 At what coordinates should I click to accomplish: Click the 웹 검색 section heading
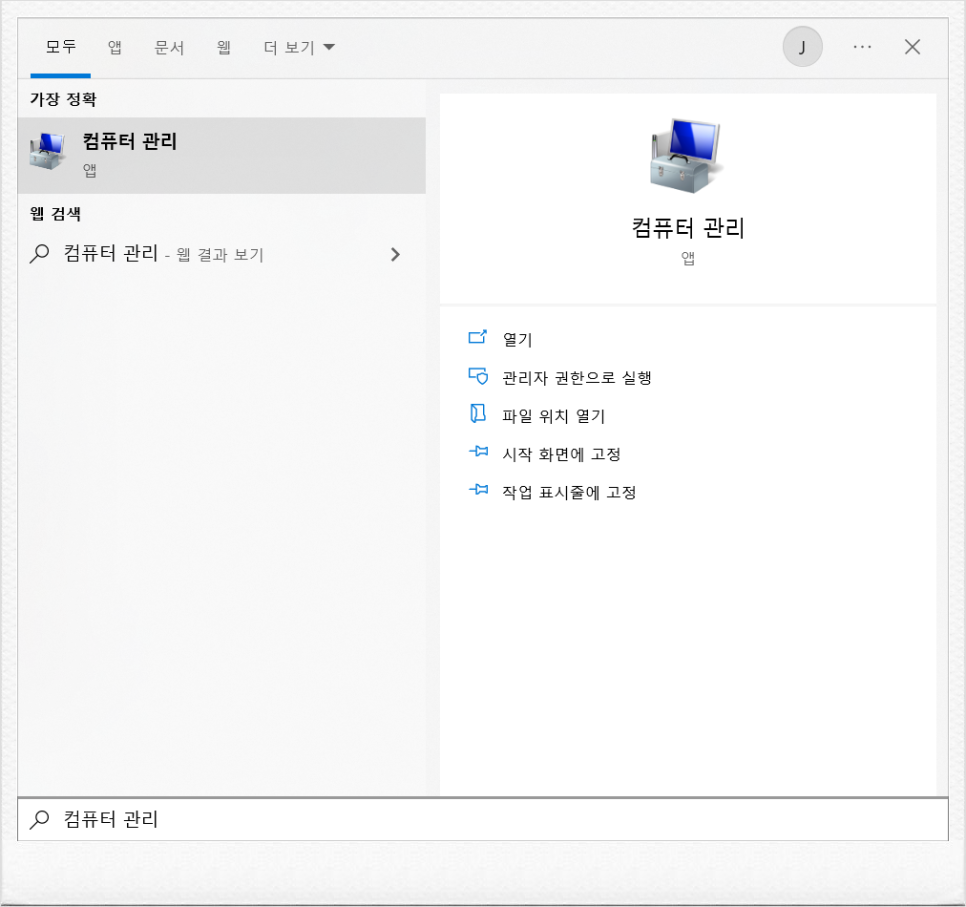click(x=55, y=214)
